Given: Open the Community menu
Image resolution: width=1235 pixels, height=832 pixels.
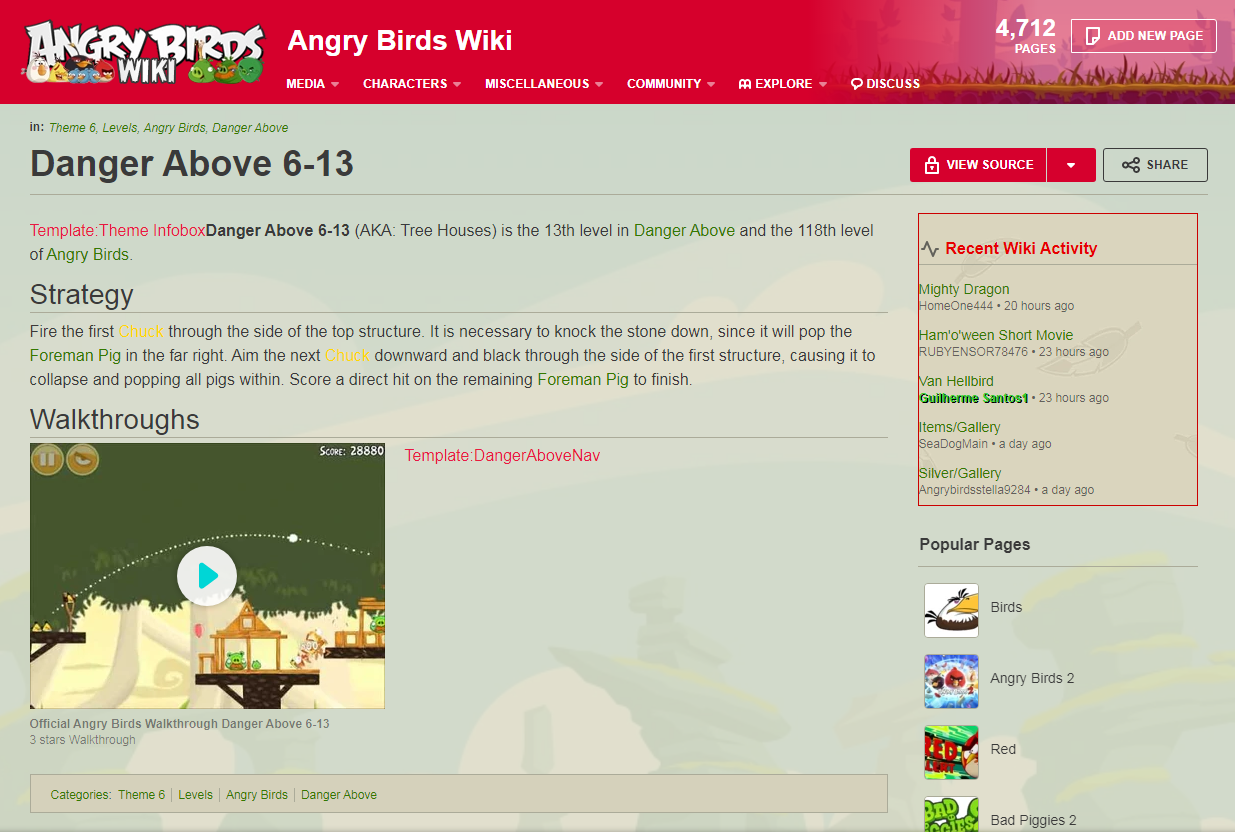Looking at the screenshot, I should (670, 84).
